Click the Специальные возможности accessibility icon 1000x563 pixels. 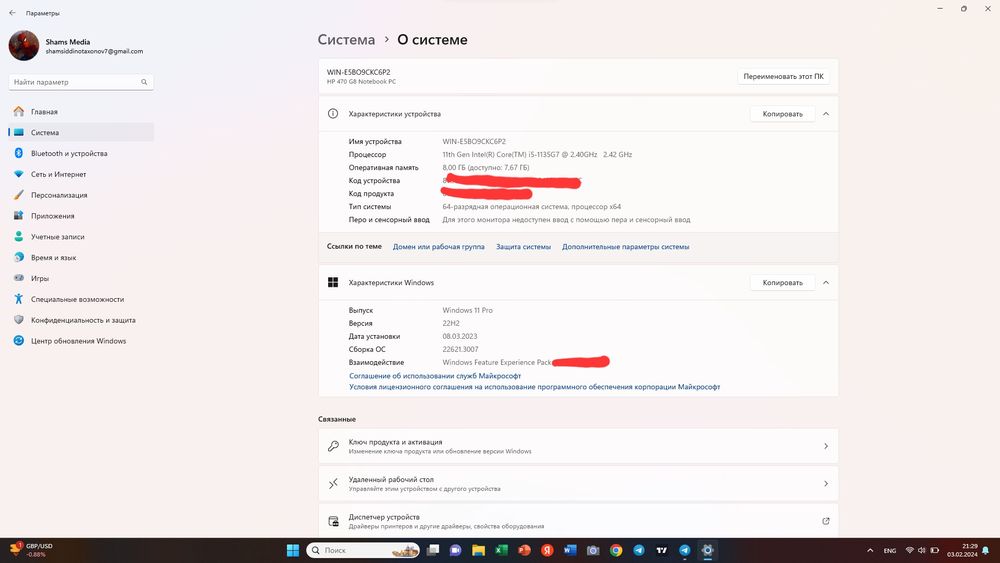coord(18,299)
